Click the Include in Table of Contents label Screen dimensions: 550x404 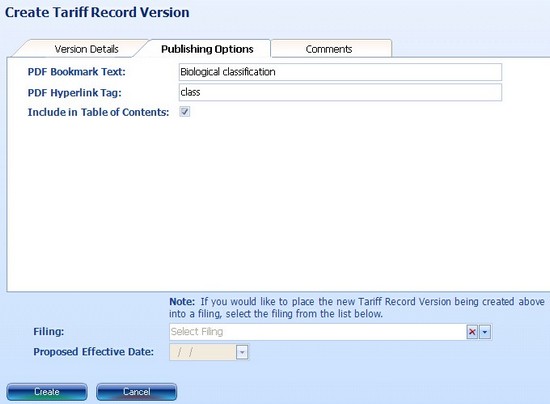click(x=98, y=112)
